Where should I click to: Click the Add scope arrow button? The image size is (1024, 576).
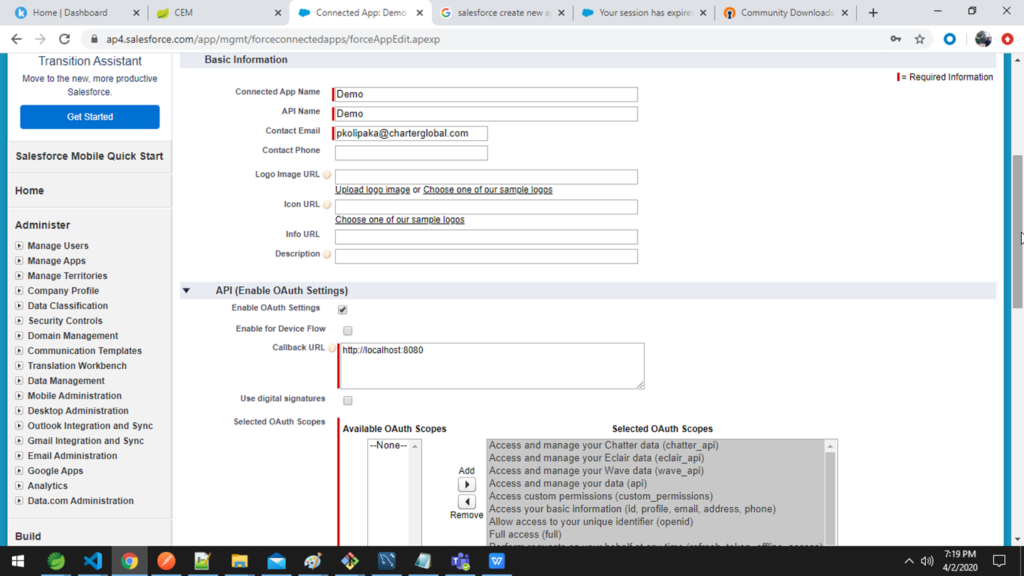(466, 485)
